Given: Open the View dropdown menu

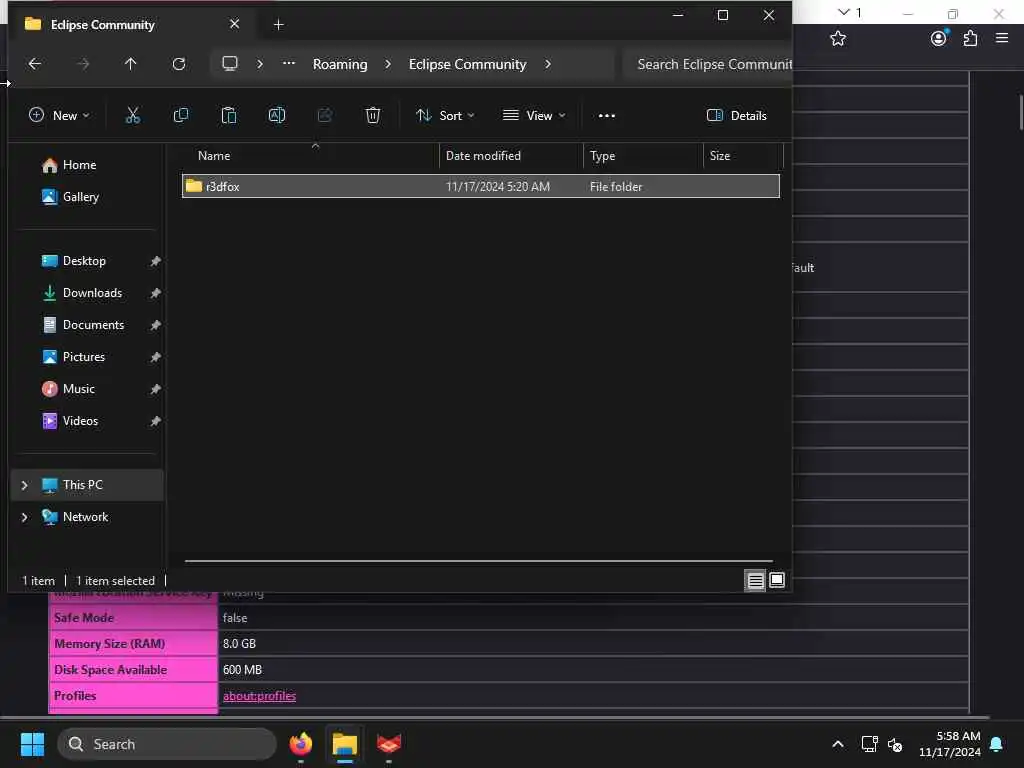Looking at the screenshot, I should 534,116.
